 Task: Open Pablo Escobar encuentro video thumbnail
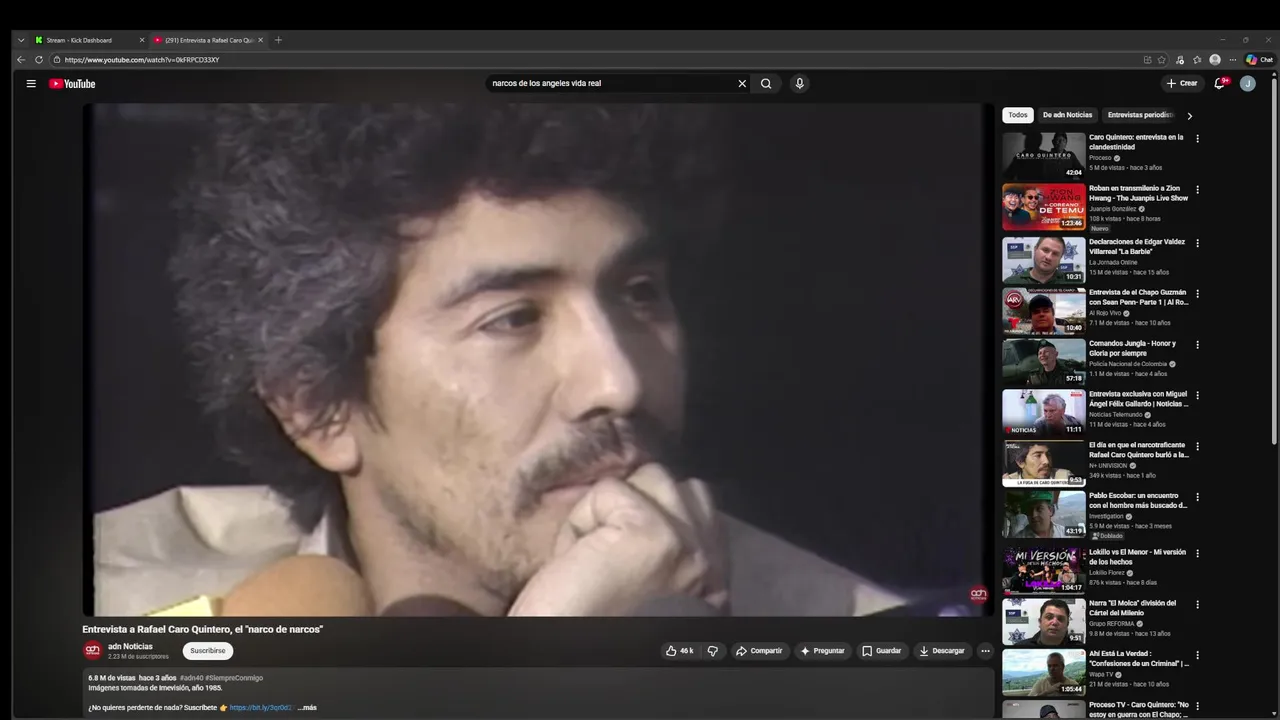1044,514
